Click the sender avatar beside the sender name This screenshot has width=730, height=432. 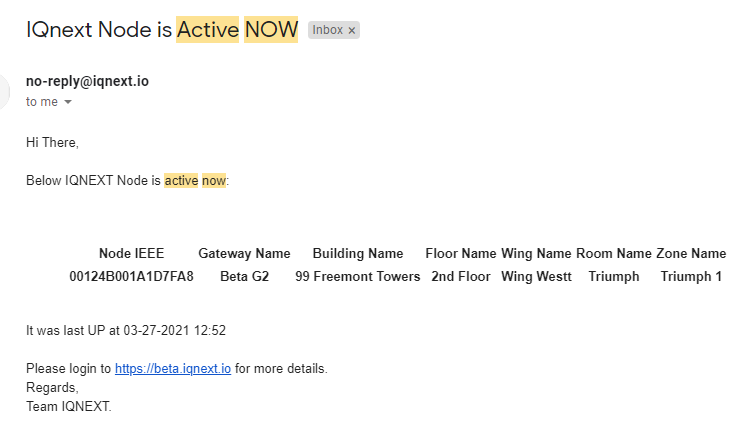(x=2, y=91)
